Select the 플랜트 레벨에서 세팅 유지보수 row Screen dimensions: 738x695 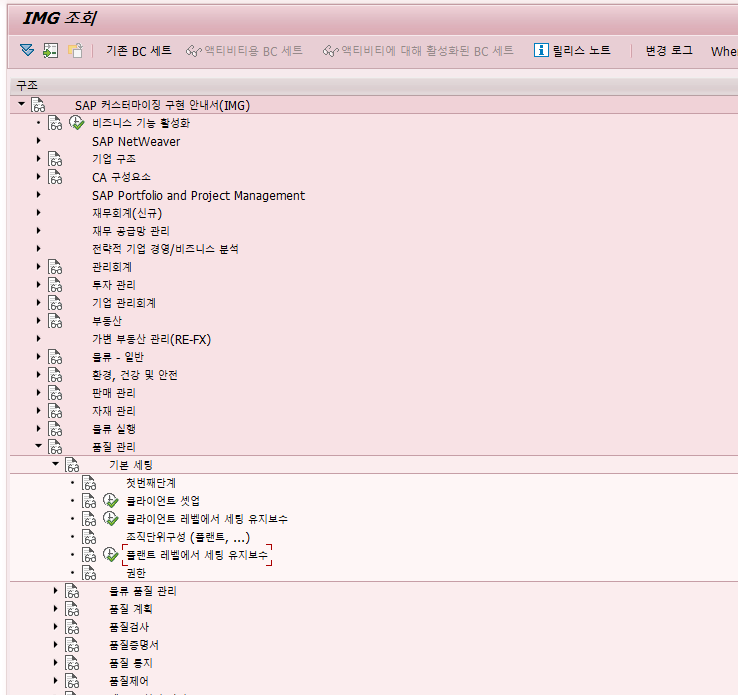click(x=197, y=555)
